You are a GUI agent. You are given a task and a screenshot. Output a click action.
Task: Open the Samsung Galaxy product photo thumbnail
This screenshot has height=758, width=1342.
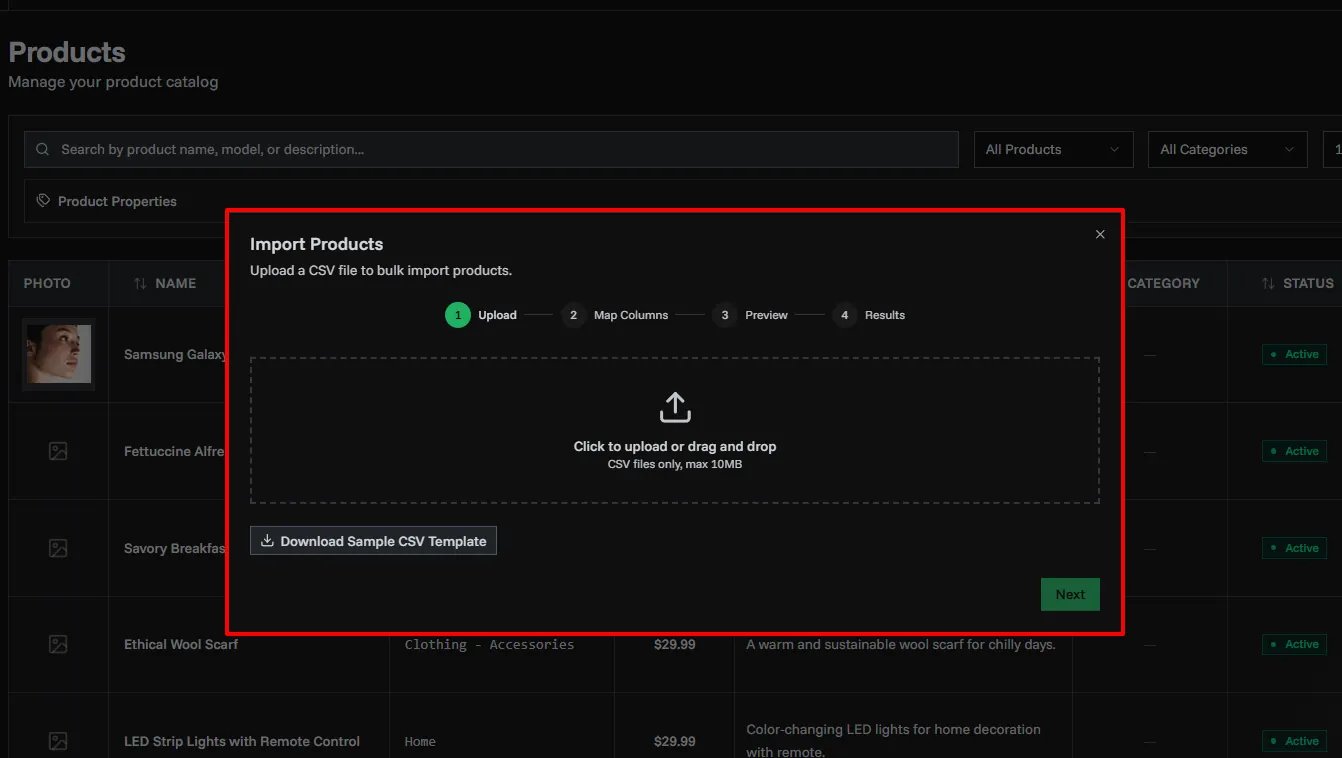coord(59,354)
